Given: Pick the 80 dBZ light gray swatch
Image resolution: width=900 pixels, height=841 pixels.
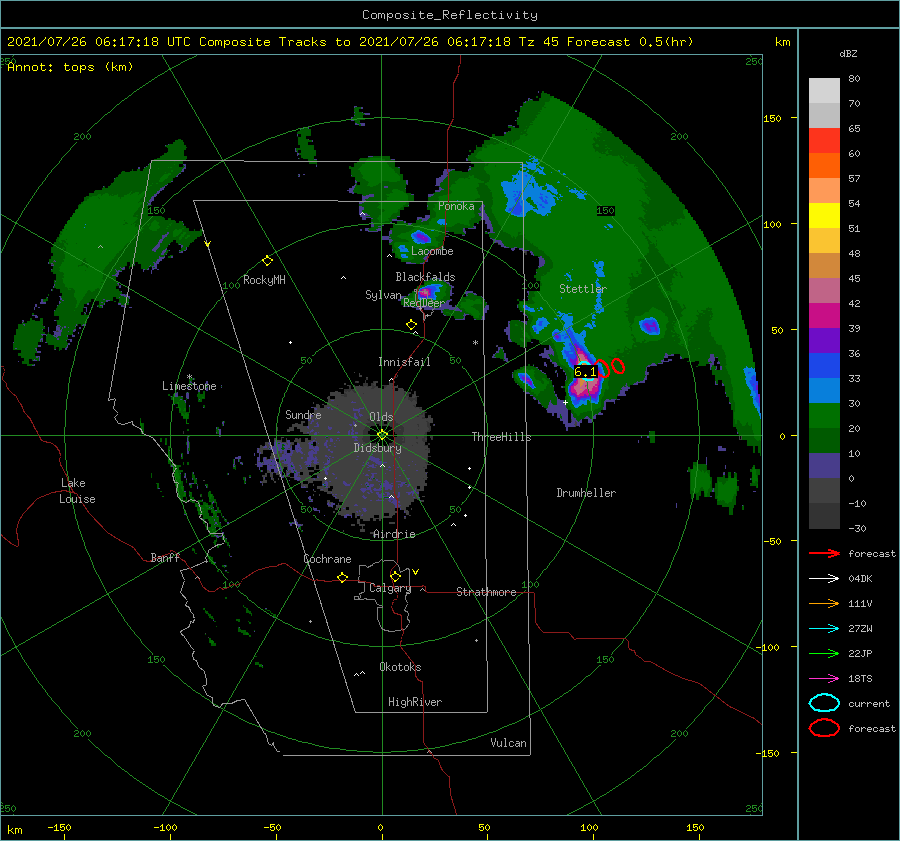Looking at the screenshot, I should point(824,90).
